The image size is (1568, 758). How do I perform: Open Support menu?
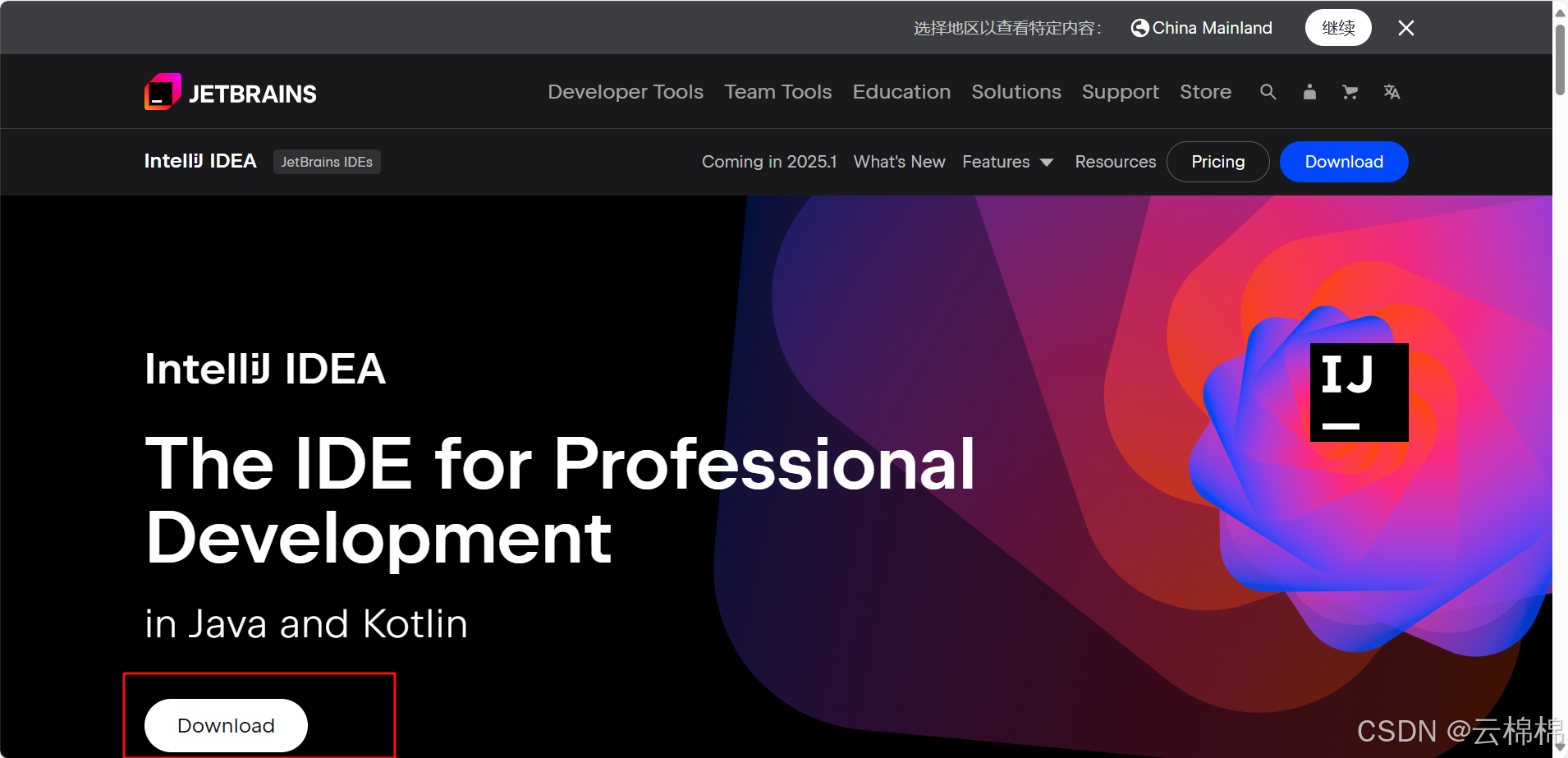(1121, 92)
